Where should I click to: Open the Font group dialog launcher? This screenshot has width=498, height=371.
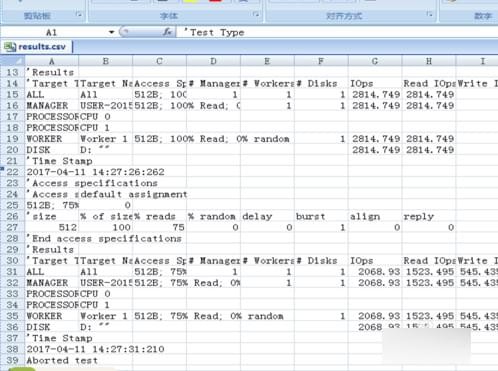coord(256,14)
